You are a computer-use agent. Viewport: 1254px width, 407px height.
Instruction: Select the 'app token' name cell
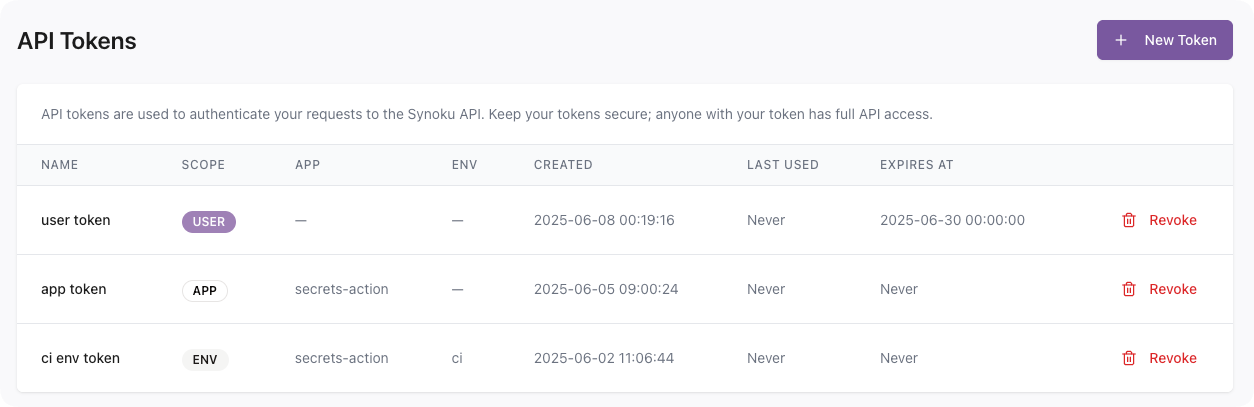[74, 289]
